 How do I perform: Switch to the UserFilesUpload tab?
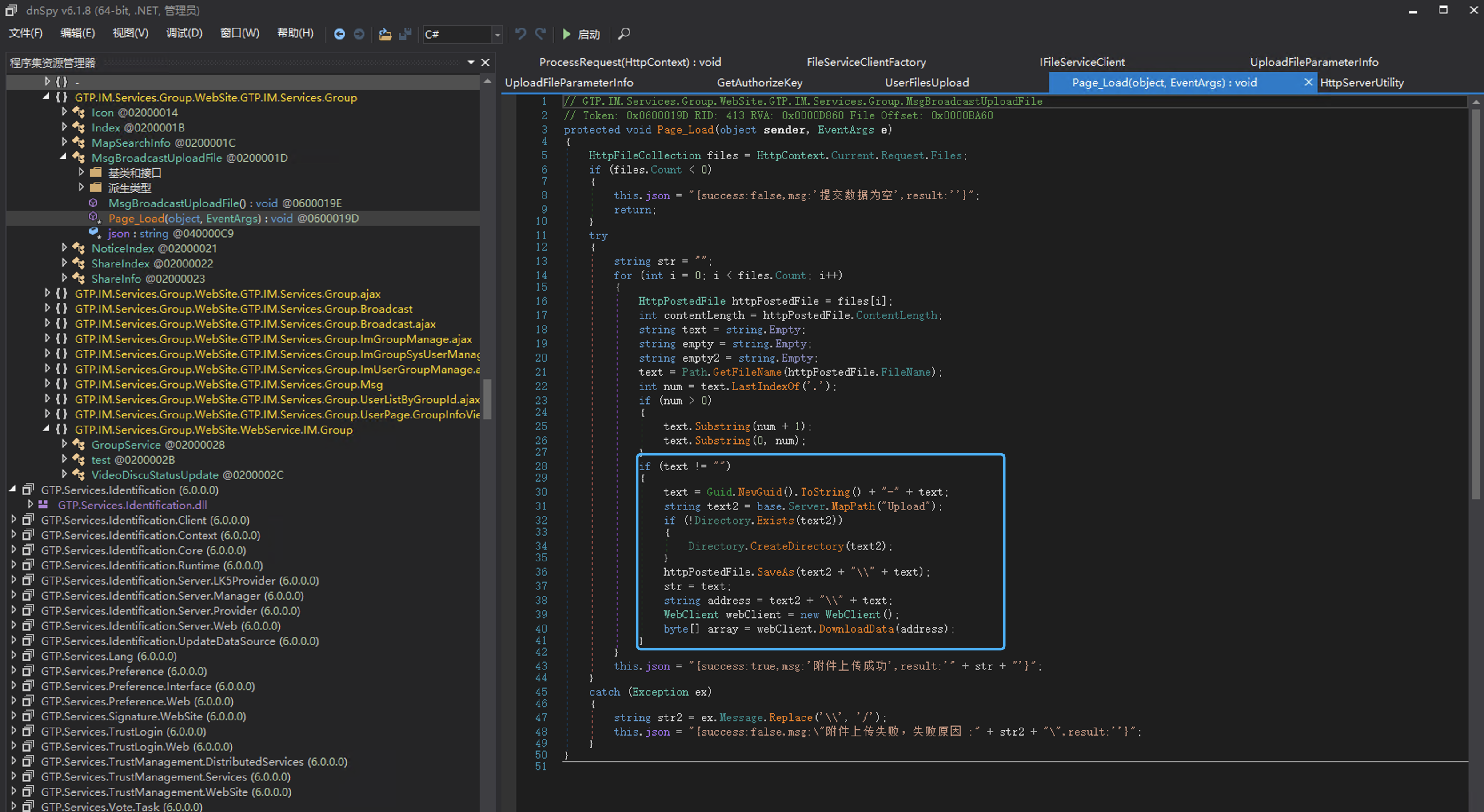click(x=926, y=83)
